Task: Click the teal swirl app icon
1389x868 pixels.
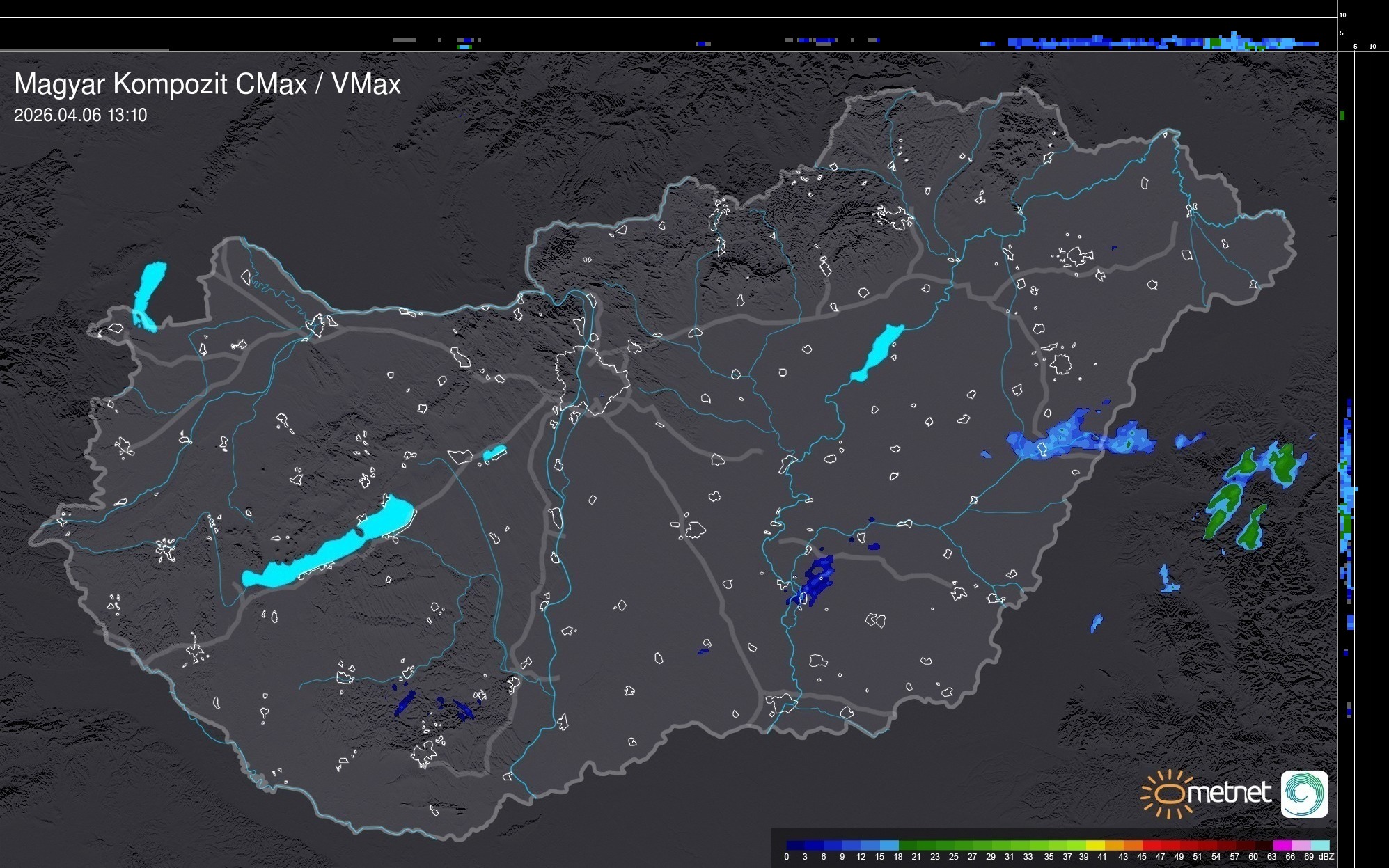Action: [1304, 794]
